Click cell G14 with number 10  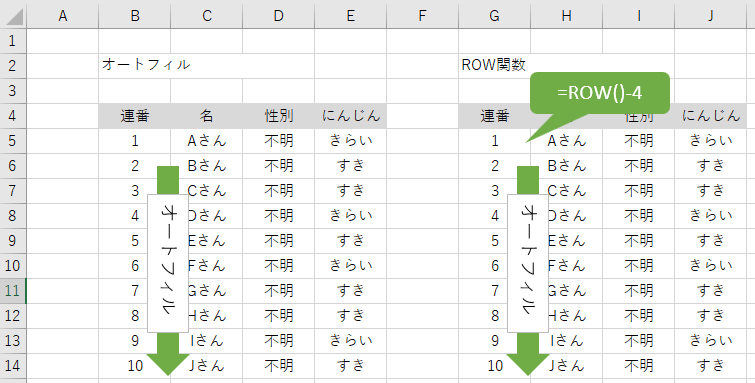point(495,366)
